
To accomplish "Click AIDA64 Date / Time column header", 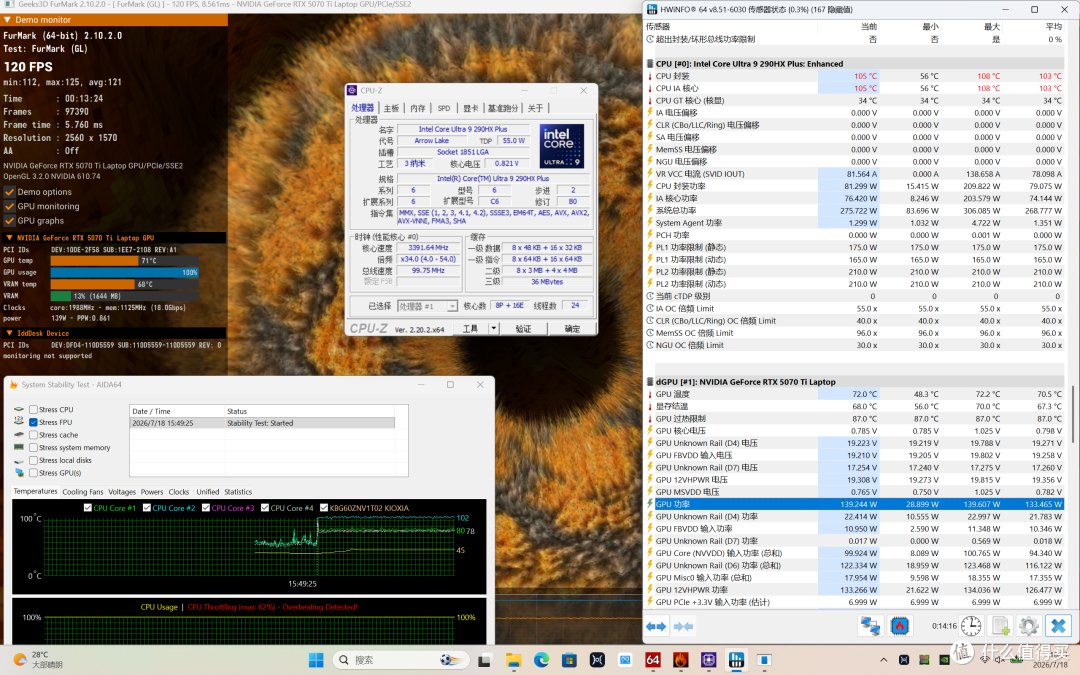I will coord(178,411).
